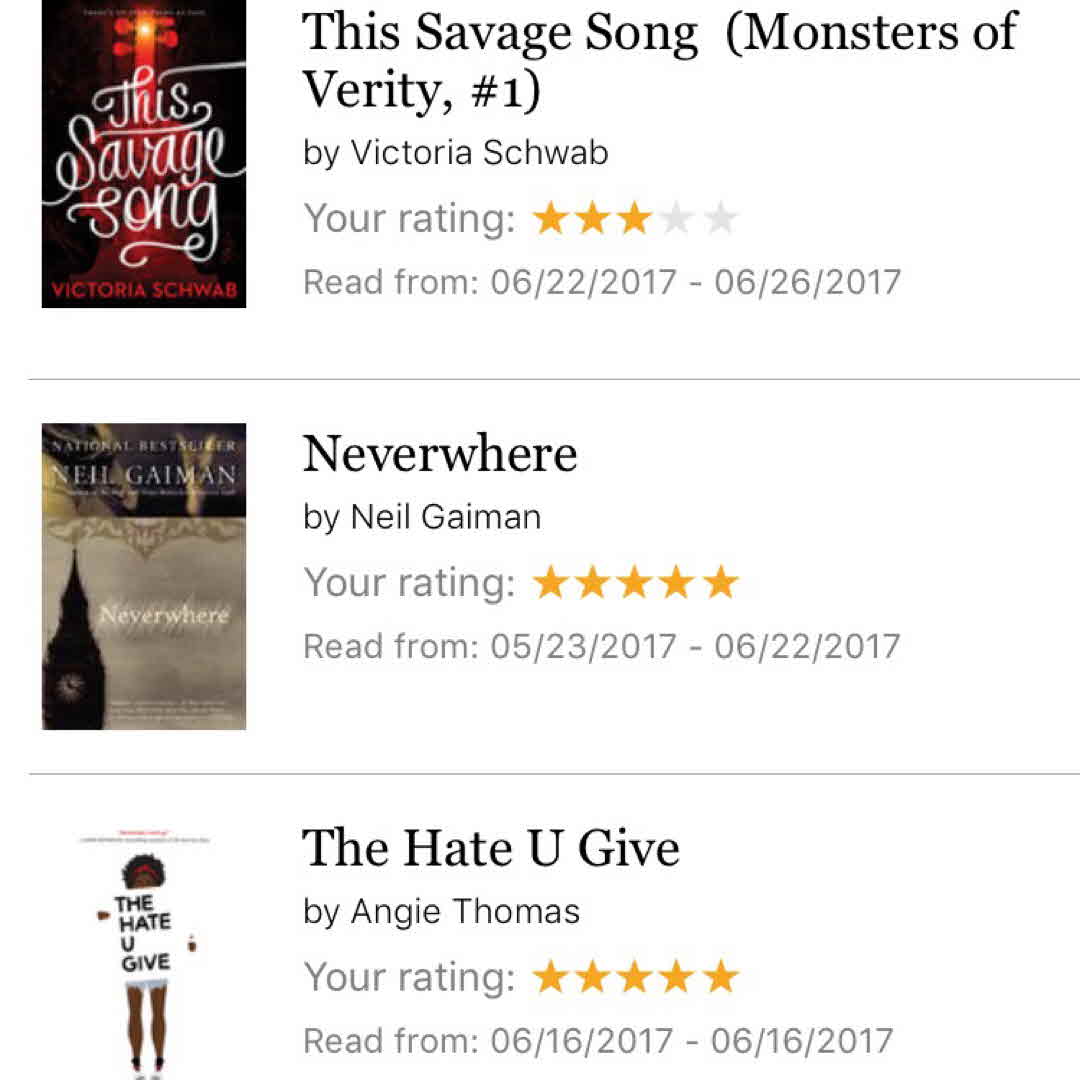The height and width of the screenshot is (1080, 1080).
Task: View Angie Thomas author profile
Action: coord(464,912)
